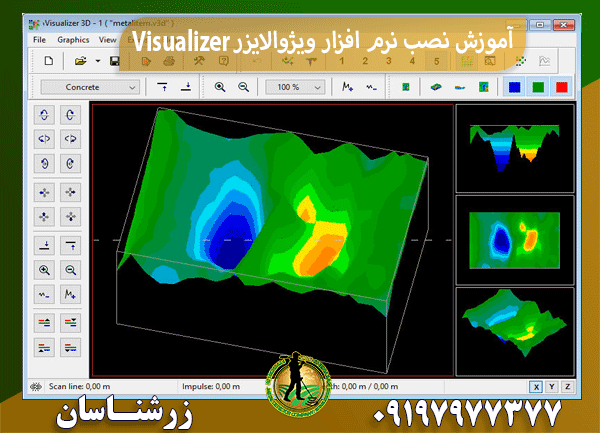Viewport: 600px width, 433px height.
Task: Select view preset 2 in the toolbar
Action: 365,61
